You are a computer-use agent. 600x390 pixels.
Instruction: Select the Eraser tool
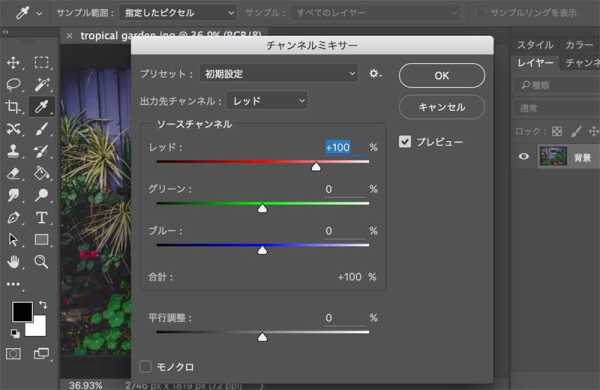13,173
